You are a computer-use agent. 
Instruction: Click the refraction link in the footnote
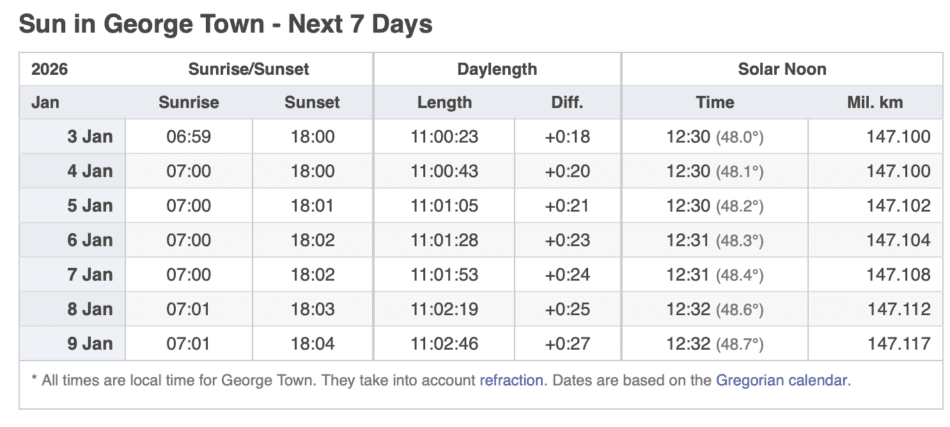[x=511, y=380]
